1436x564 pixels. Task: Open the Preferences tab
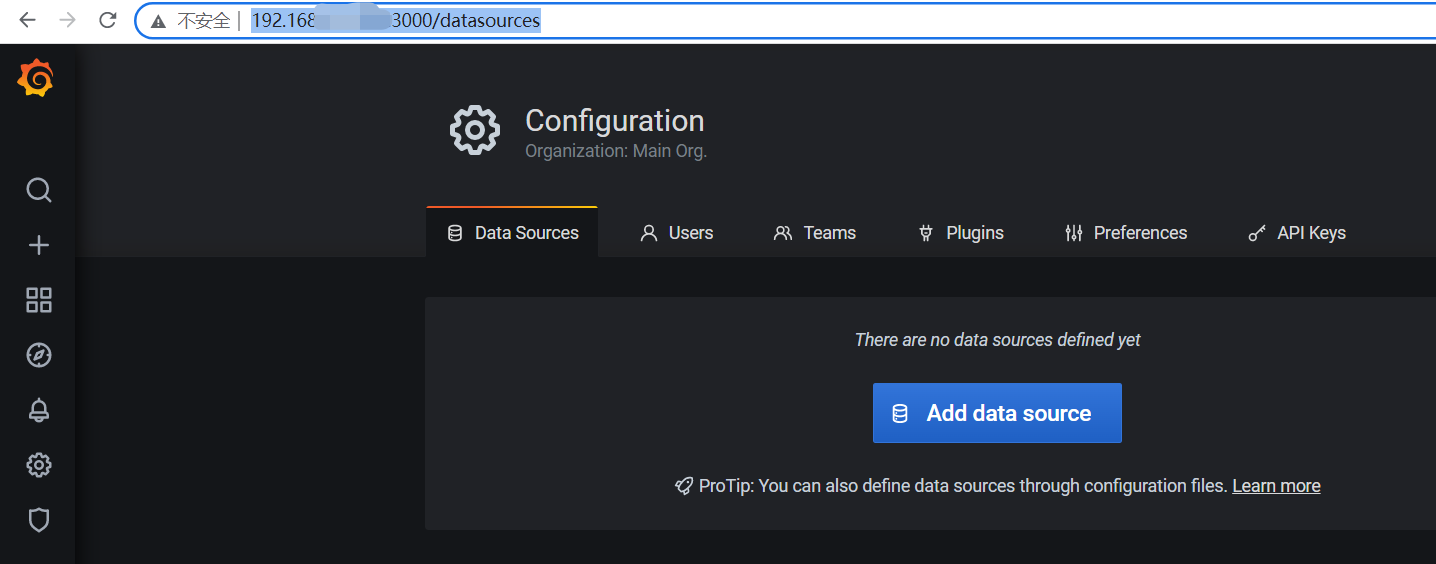click(1126, 233)
